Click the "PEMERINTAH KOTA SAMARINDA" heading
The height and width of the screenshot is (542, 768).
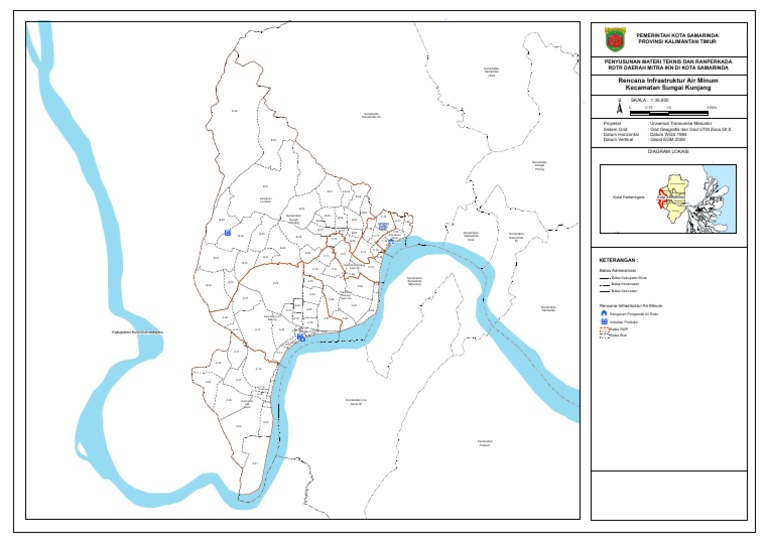(x=677, y=36)
